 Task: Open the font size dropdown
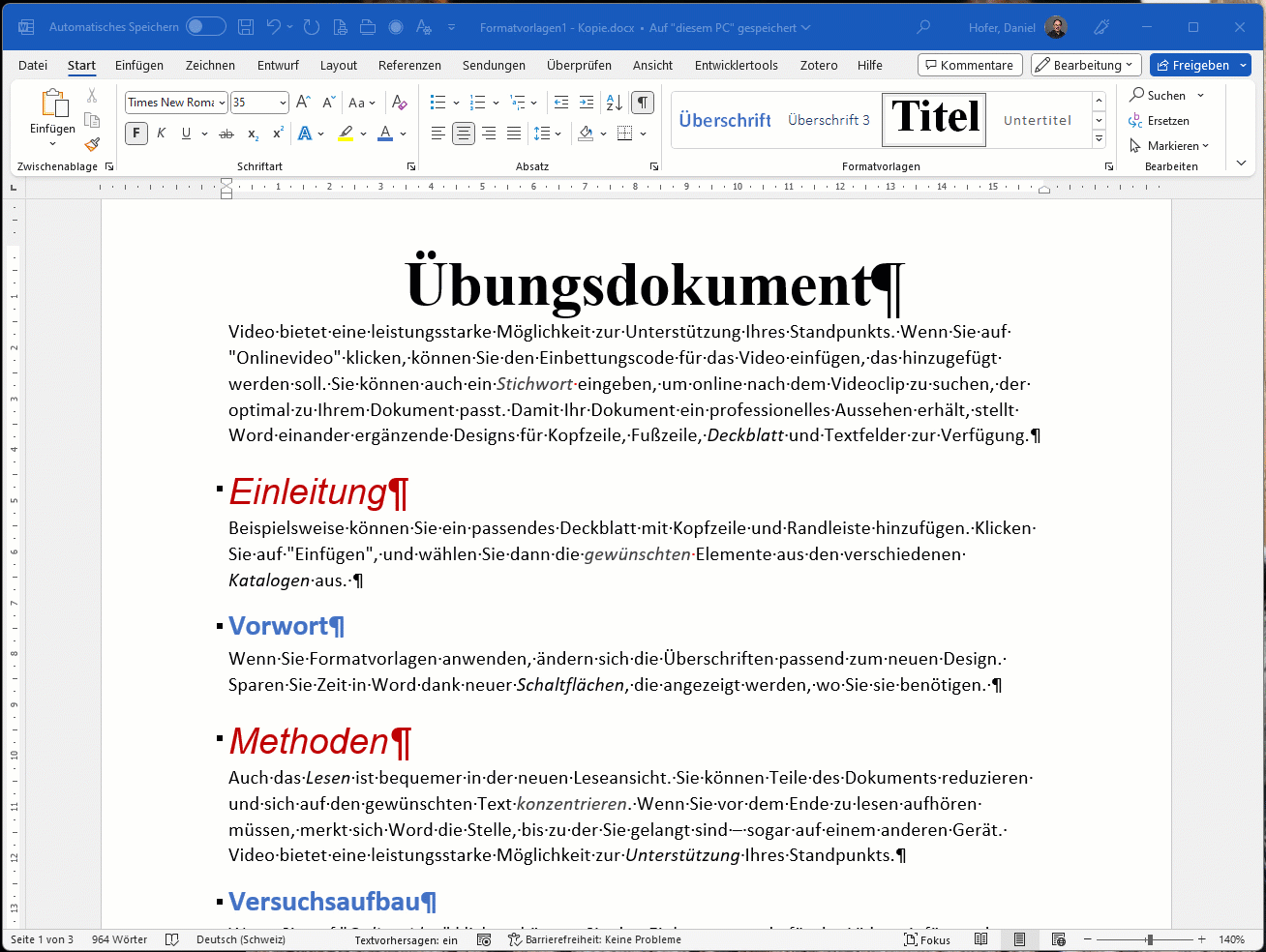tap(283, 103)
